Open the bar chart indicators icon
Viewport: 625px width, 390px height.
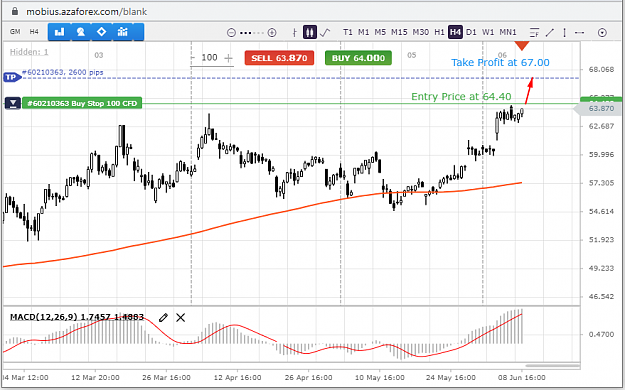point(59,32)
